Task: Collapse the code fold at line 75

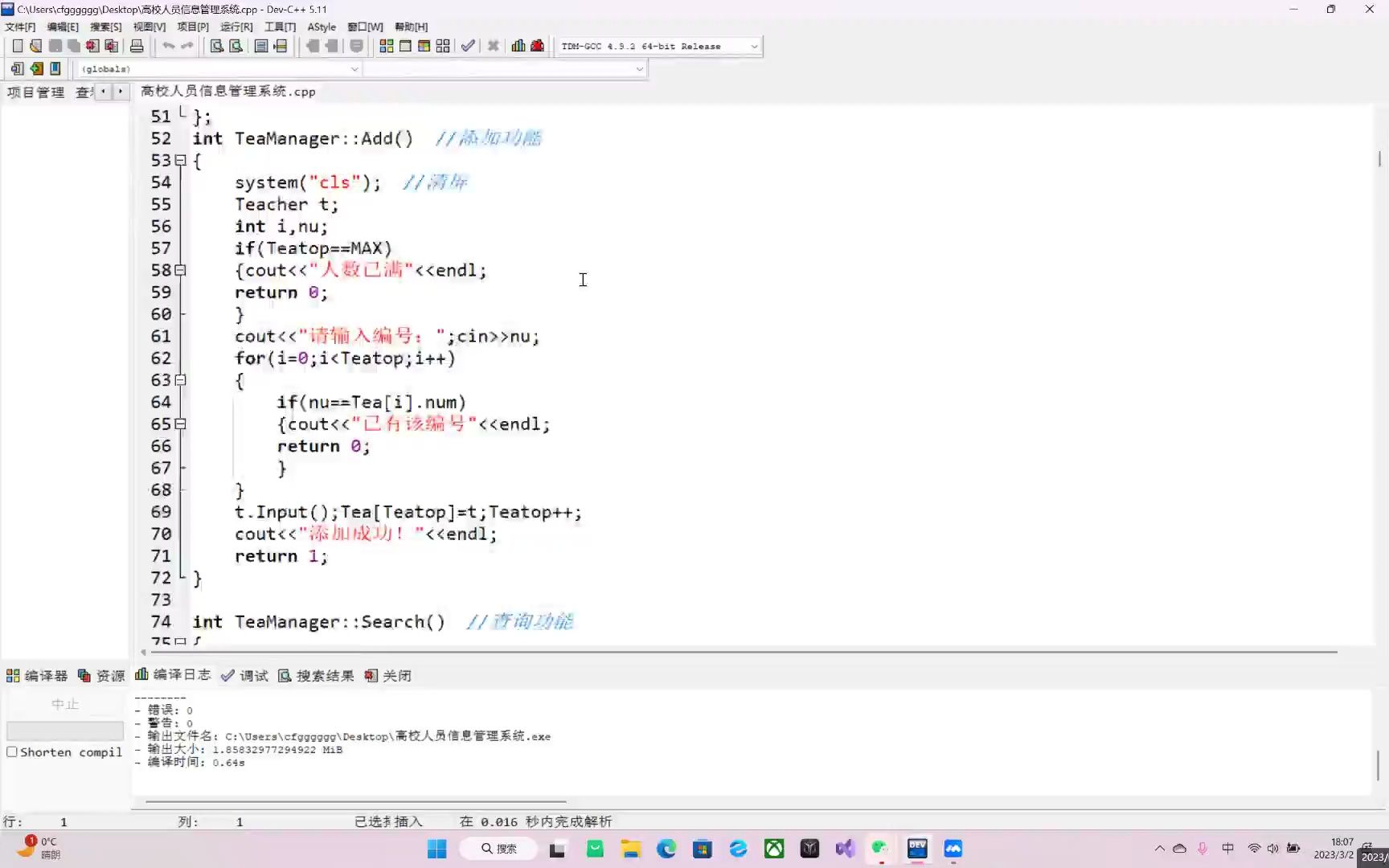Action: click(x=181, y=641)
